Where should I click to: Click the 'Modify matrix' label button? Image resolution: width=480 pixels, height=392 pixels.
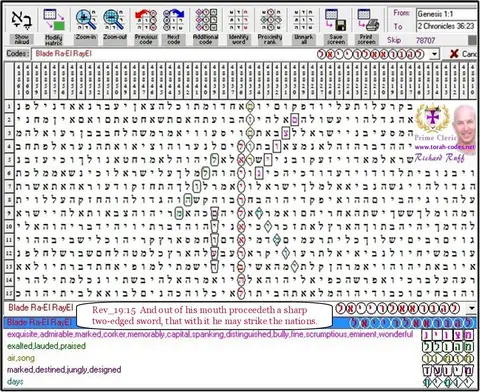[x=54, y=40]
